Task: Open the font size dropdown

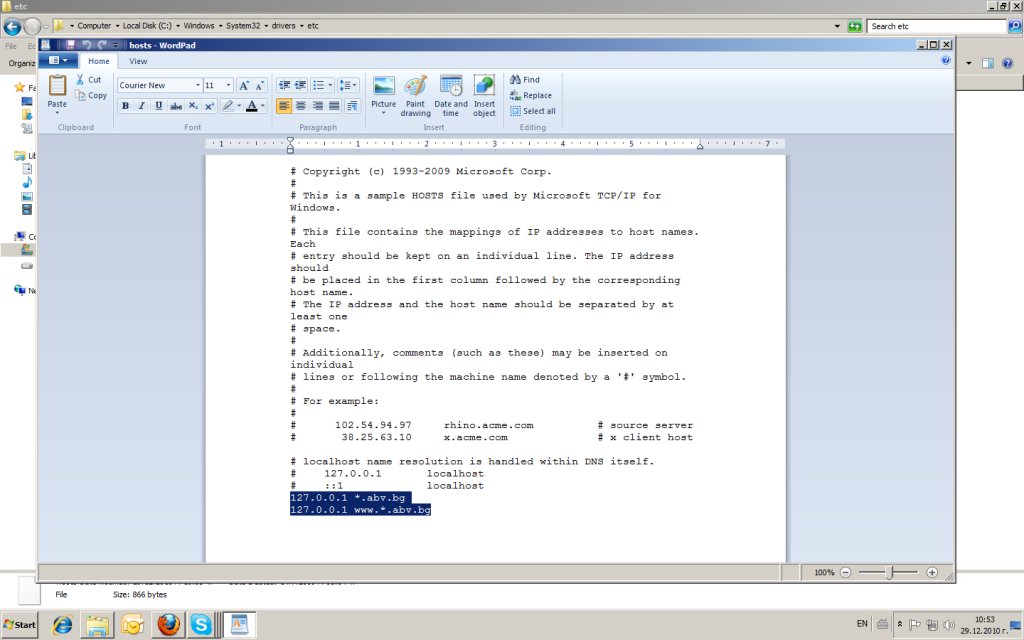Action: [229, 86]
